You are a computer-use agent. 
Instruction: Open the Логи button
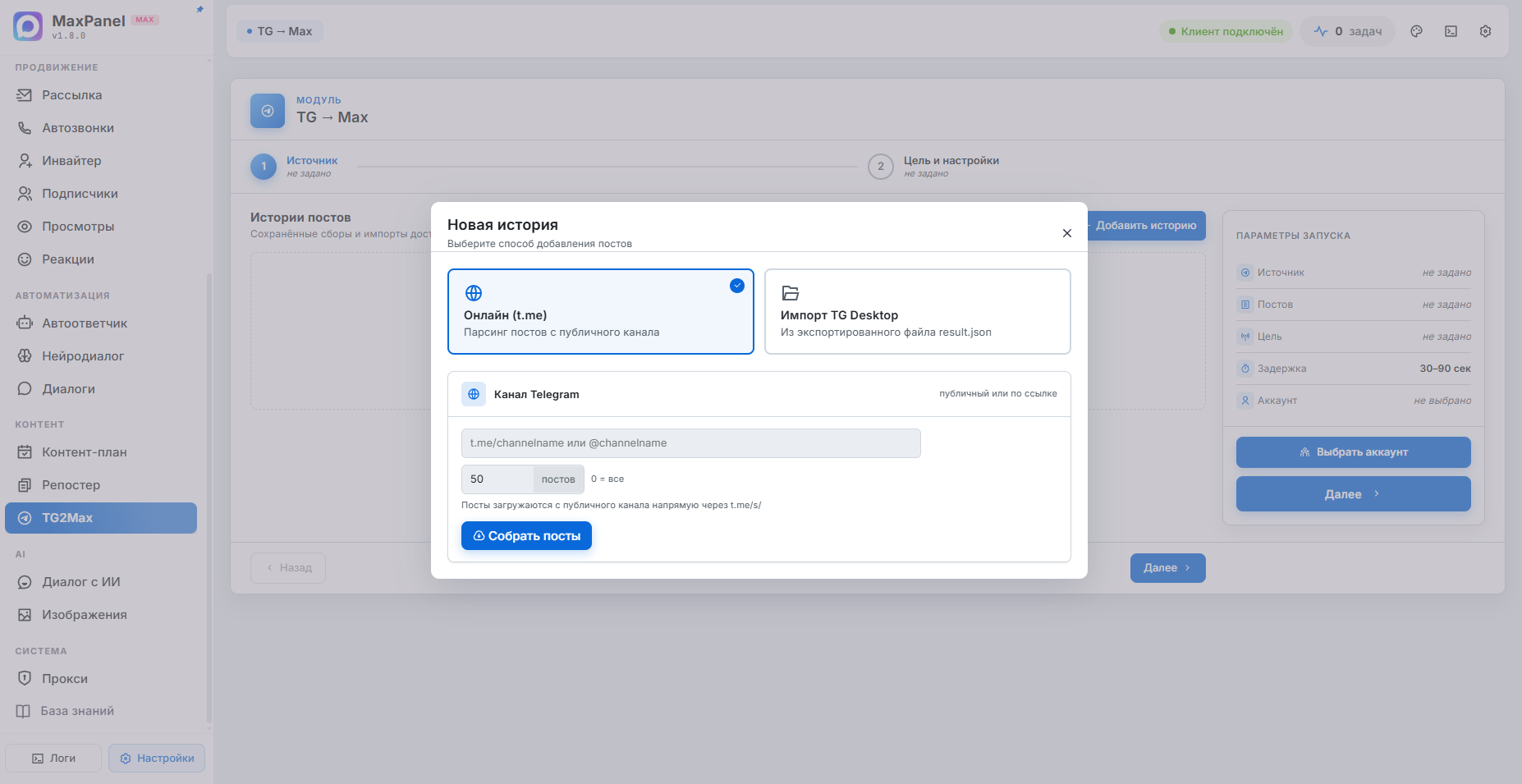click(53, 758)
